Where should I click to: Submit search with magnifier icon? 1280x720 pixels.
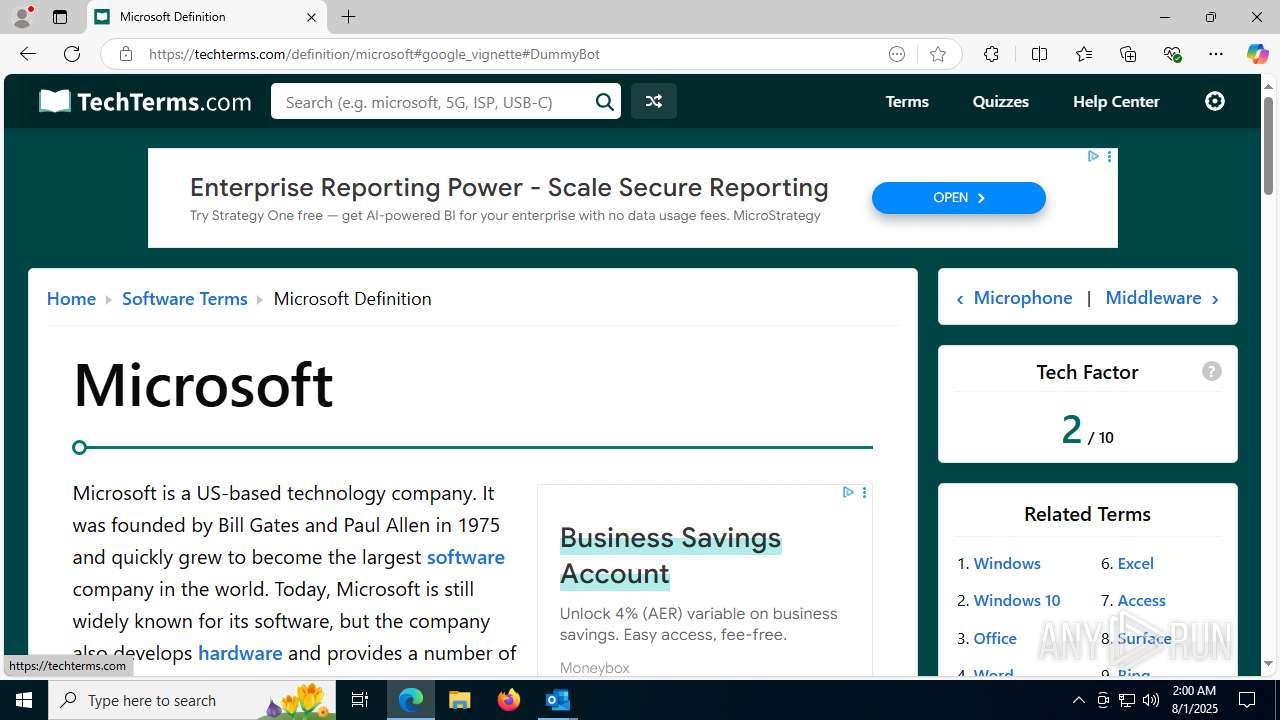pos(605,101)
